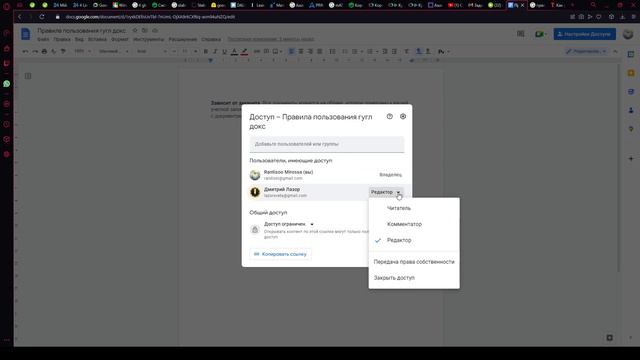The height and width of the screenshot is (360, 640).
Task: Select Читатель in the role menu
Action: pos(399,208)
